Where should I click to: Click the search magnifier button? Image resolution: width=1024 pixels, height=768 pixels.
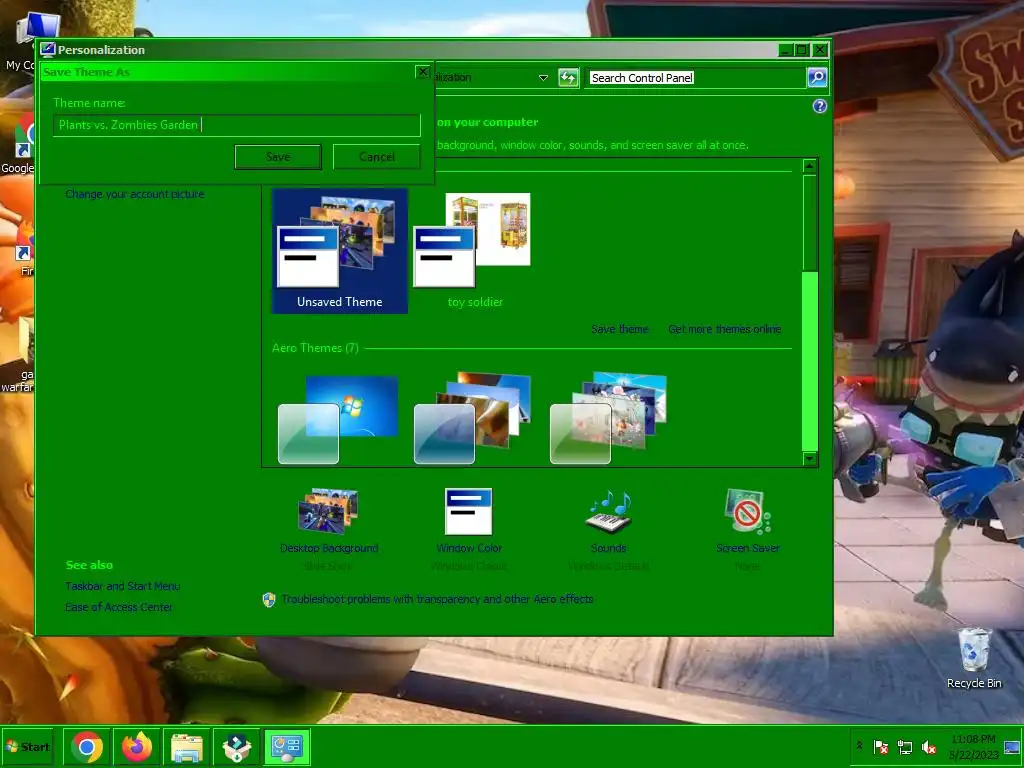(817, 77)
